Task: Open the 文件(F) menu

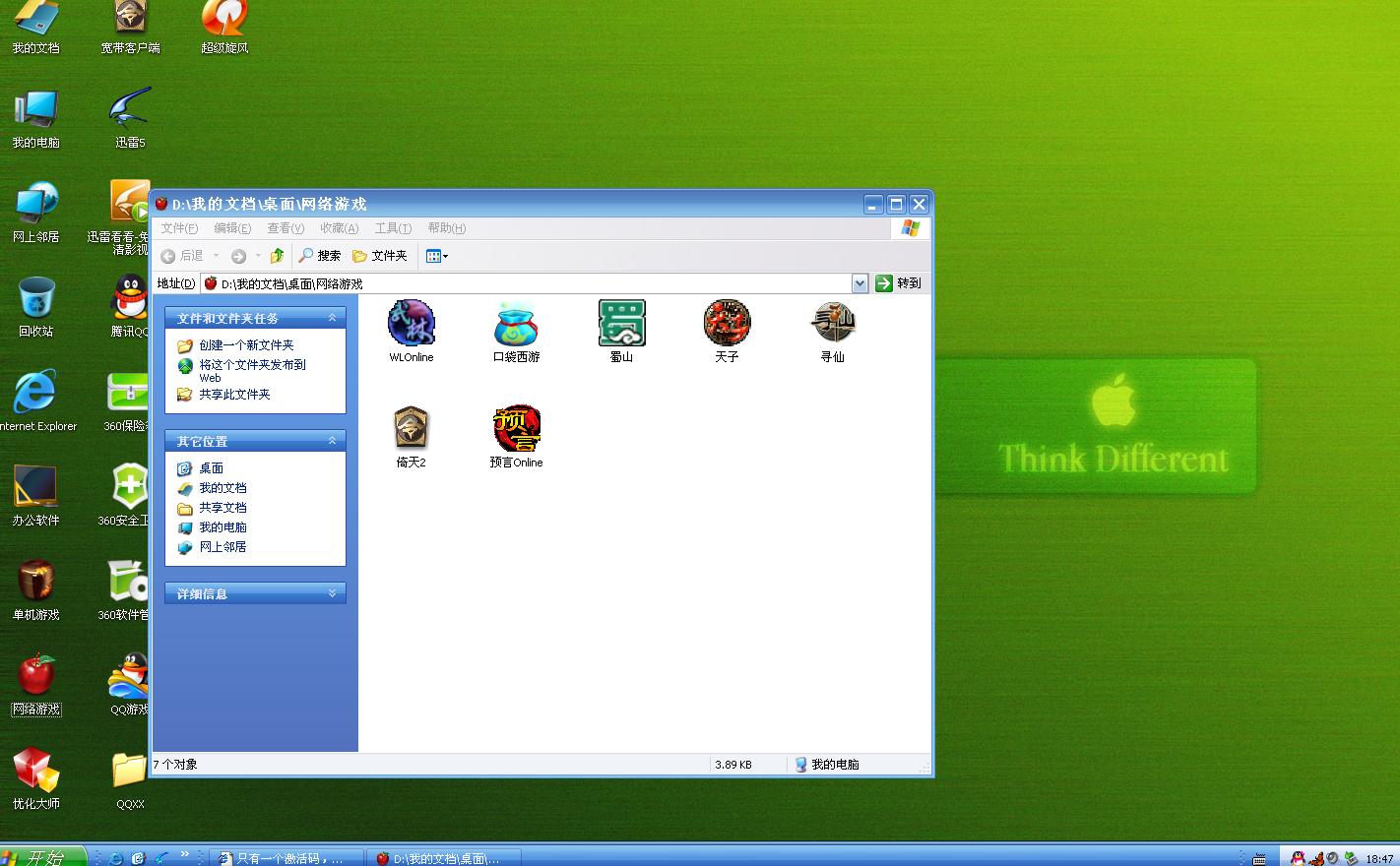Action: pos(179,228)
